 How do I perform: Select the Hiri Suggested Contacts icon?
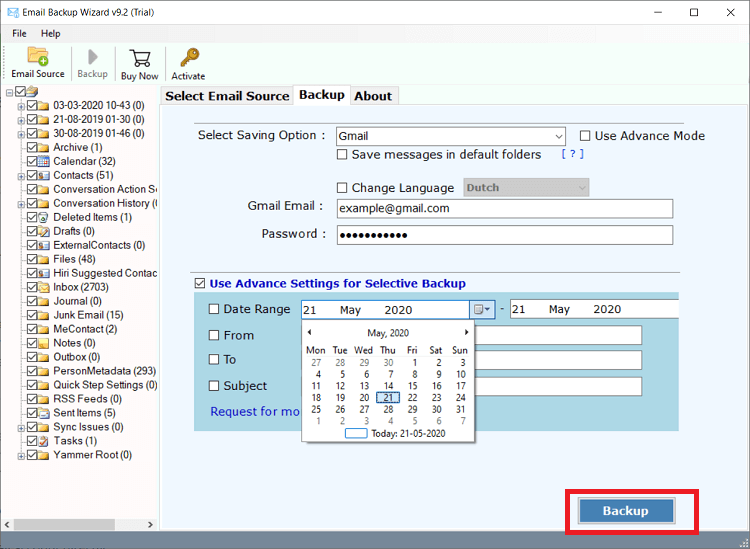click(44, 273)
